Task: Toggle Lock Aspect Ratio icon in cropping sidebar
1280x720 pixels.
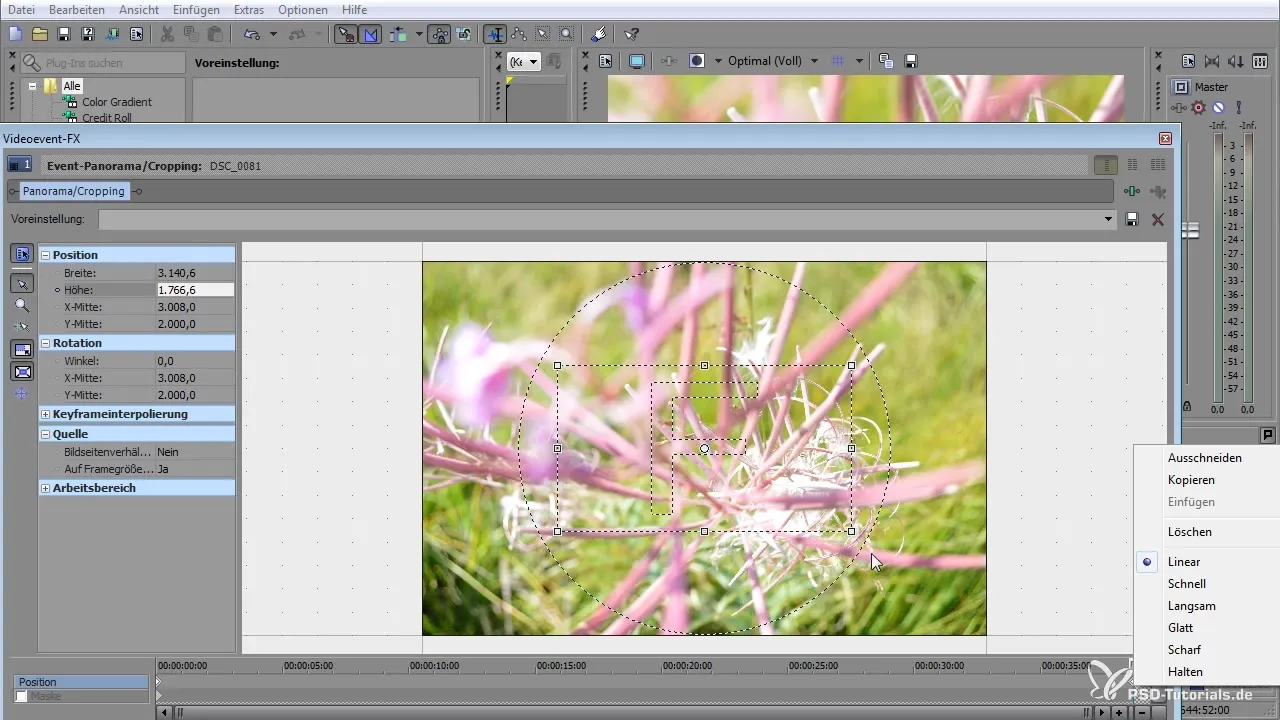Action: tap(22, 349)
